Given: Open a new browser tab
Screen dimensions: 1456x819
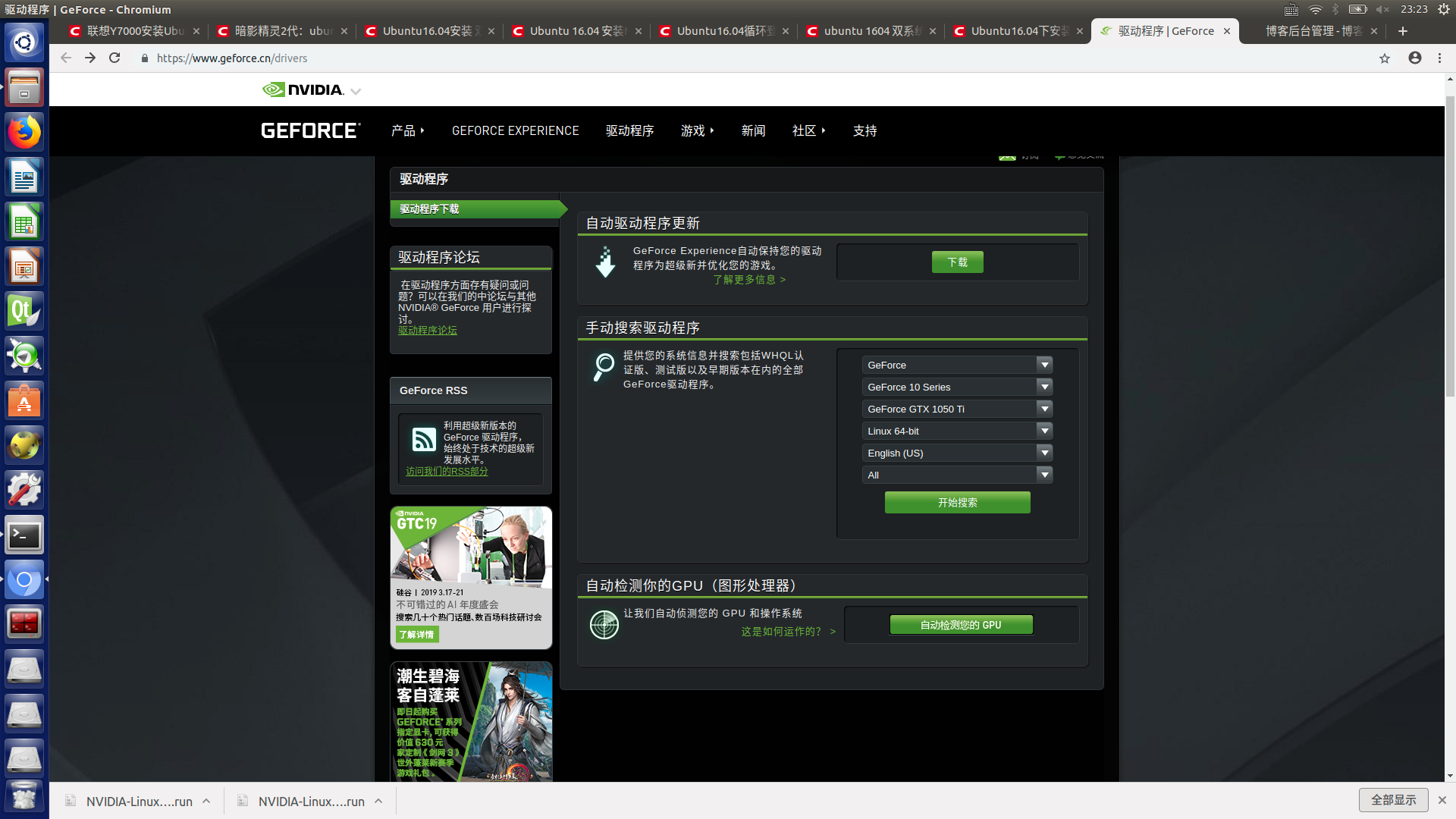Looking at the screenshot, I should (x=1403, y=31).
